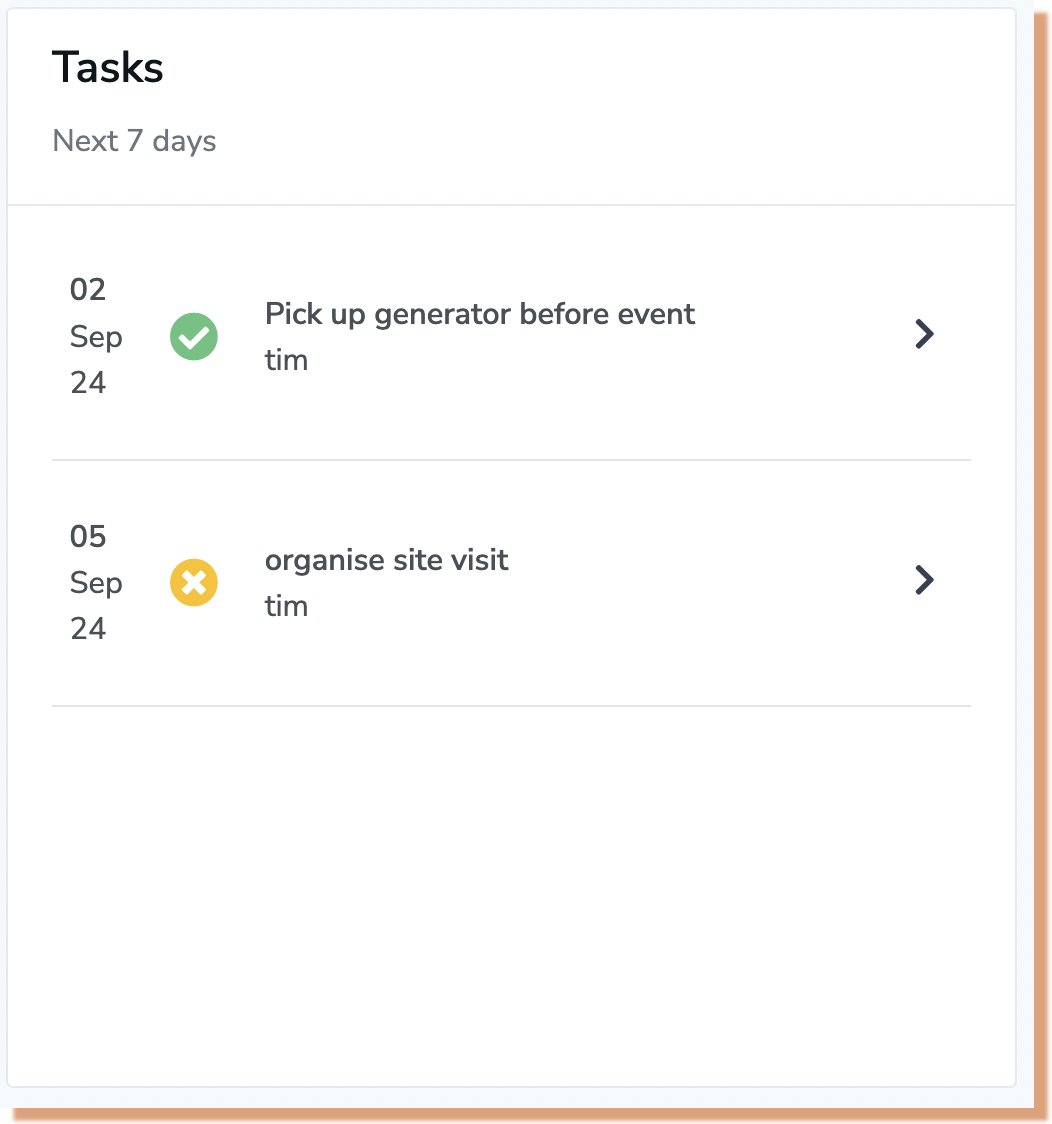Open the site visit task via its chevron arrow

pyautogui.click(x=924, y=580)
